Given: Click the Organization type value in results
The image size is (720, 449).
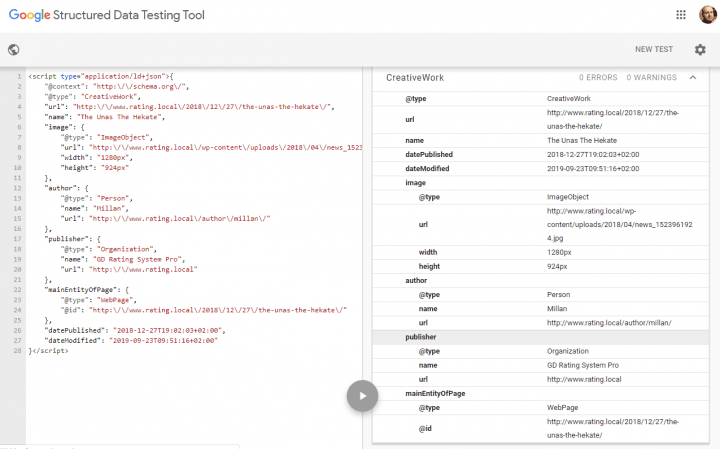Looking at the screenshot, I should tap(568, 351).
